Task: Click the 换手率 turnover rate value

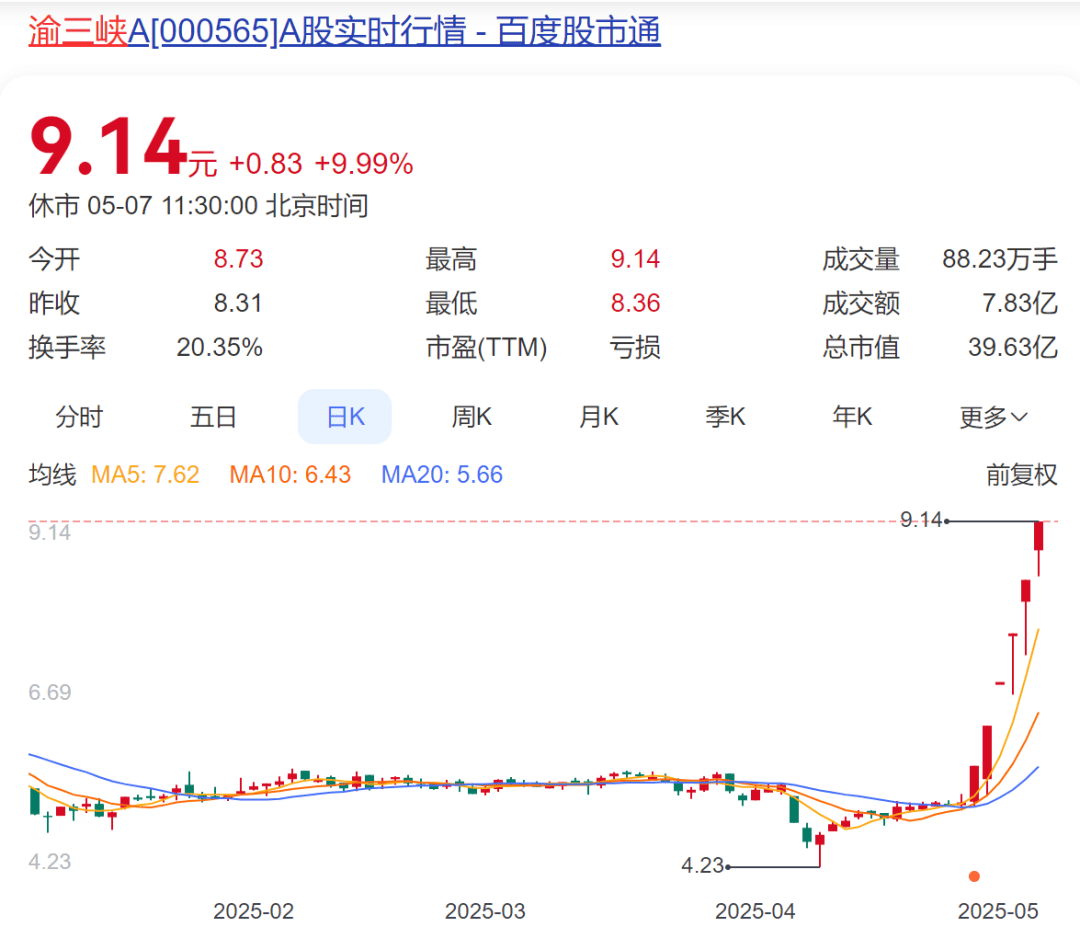Action: (220, 347)
